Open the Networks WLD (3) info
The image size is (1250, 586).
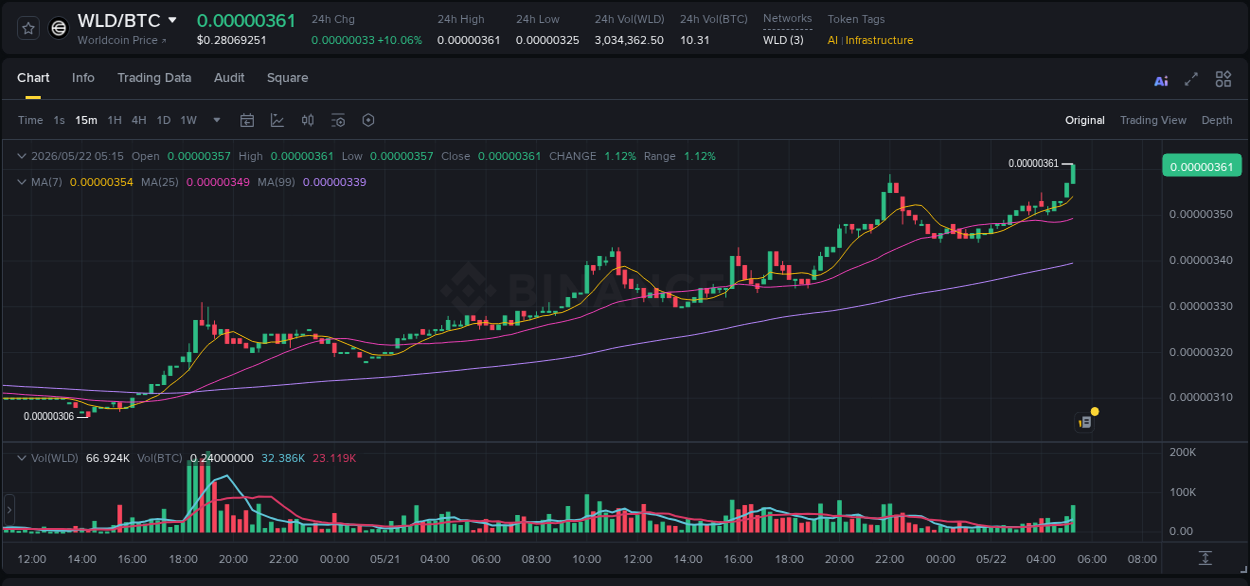pos(783,40)
